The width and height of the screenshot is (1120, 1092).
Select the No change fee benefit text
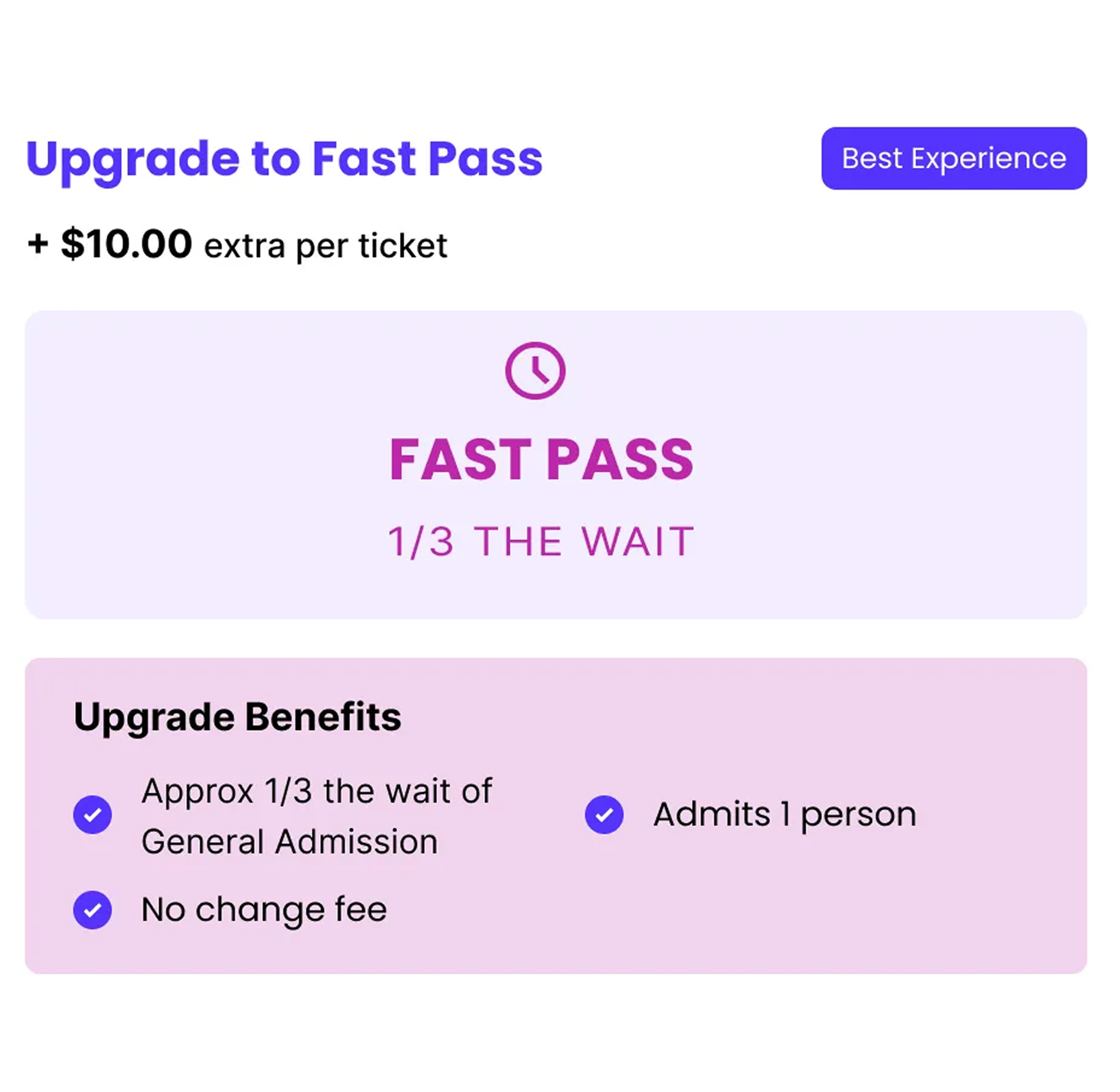(264, 910)
